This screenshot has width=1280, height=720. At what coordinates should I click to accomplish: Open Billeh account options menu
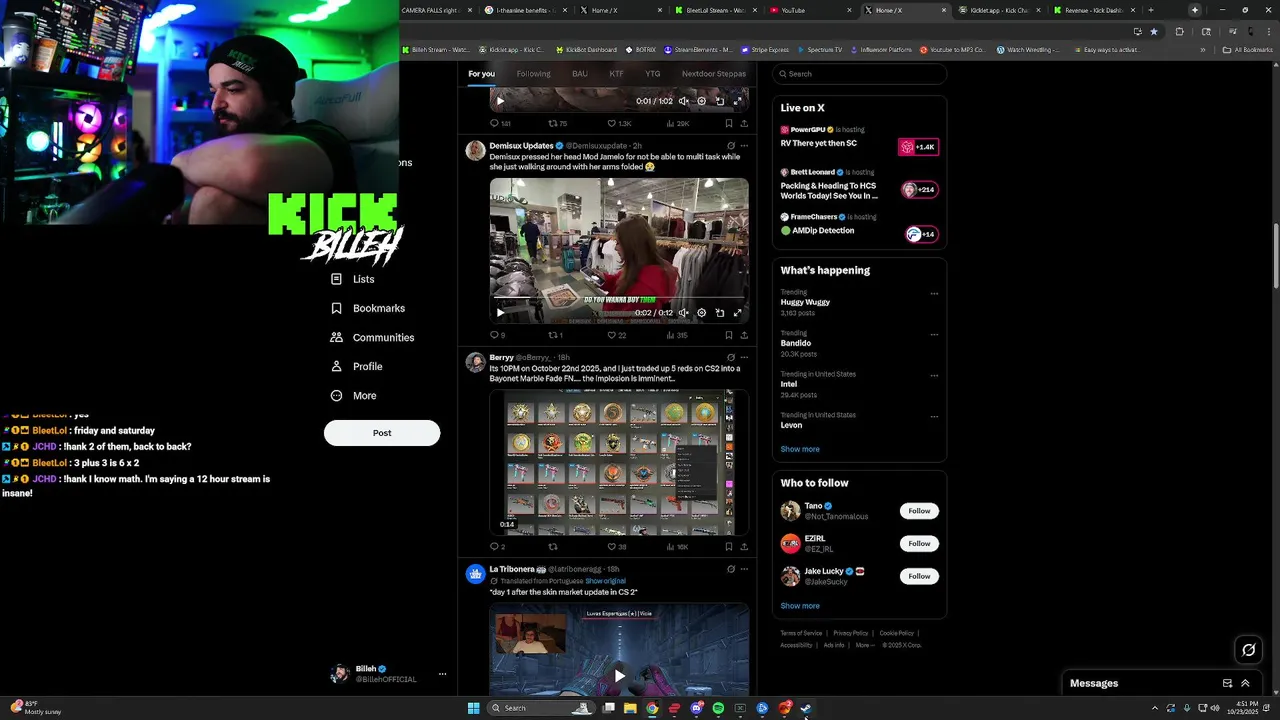(442, 674)
